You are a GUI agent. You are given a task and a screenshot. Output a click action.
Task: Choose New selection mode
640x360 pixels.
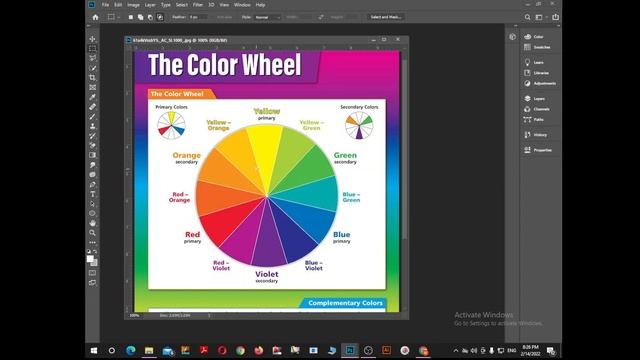(x=131, y=17)
